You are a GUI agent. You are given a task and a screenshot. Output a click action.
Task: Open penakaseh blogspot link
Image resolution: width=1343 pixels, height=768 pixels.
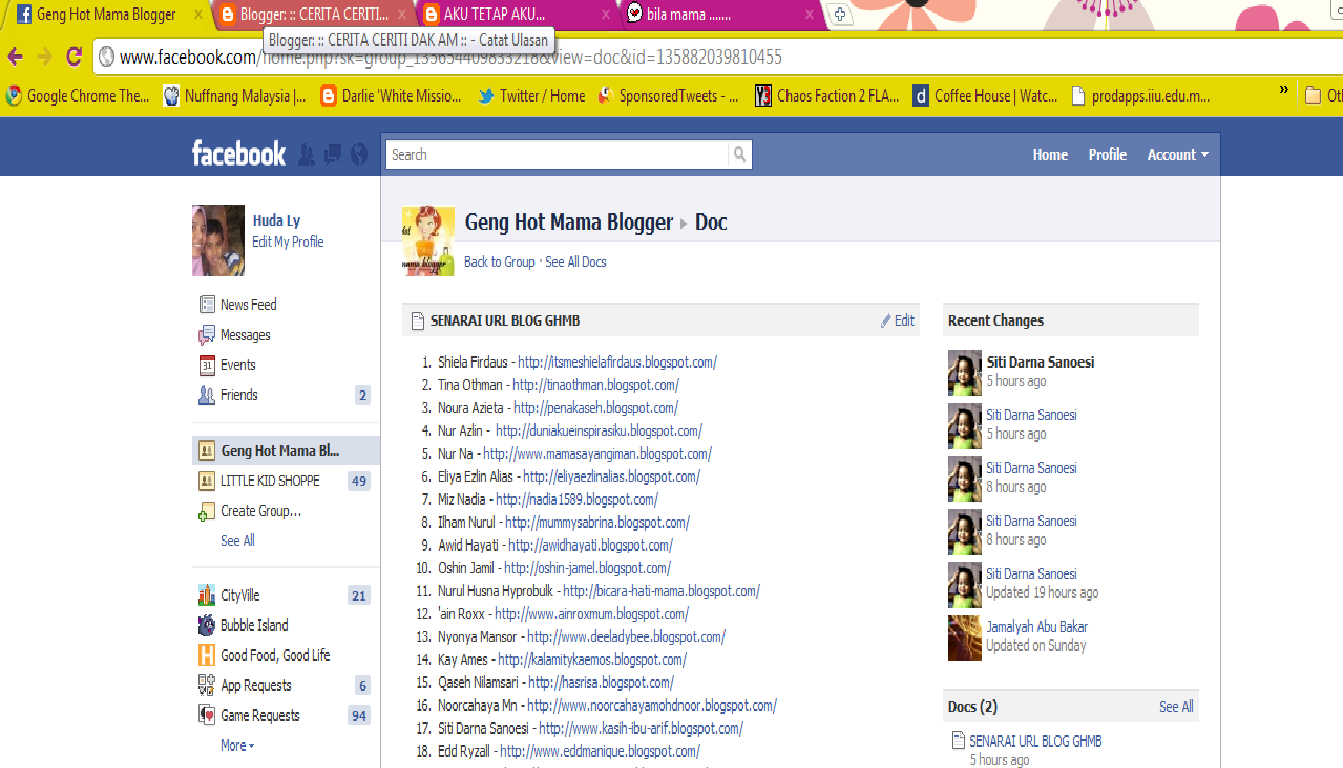pyautogui.click(x=596, y=408)
